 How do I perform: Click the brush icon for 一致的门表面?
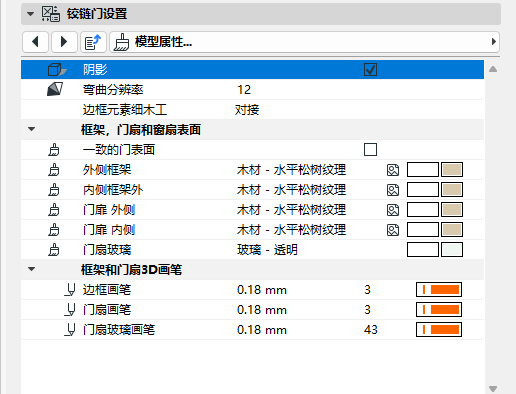54,150
